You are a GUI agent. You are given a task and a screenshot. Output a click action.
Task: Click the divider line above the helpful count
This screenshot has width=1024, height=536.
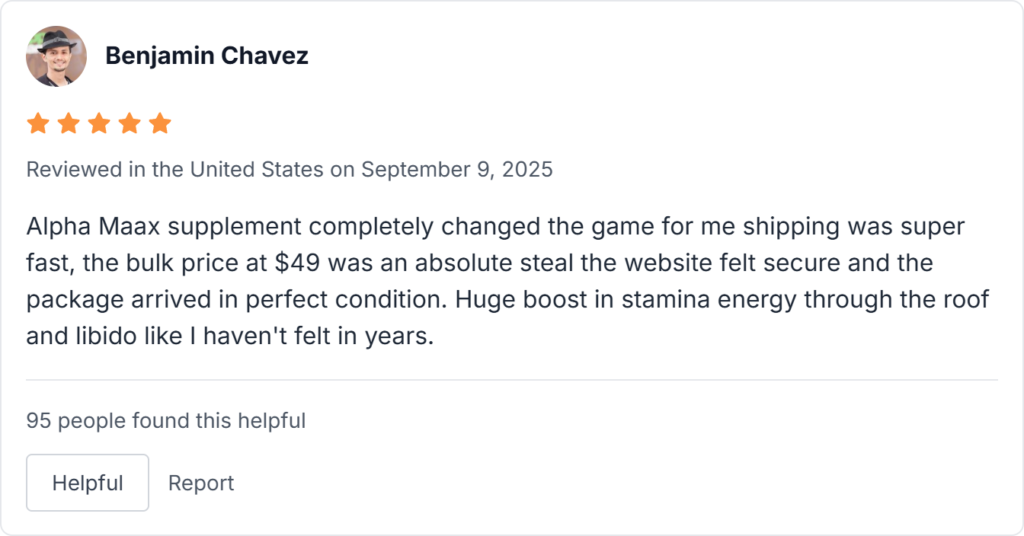(512, 380)
